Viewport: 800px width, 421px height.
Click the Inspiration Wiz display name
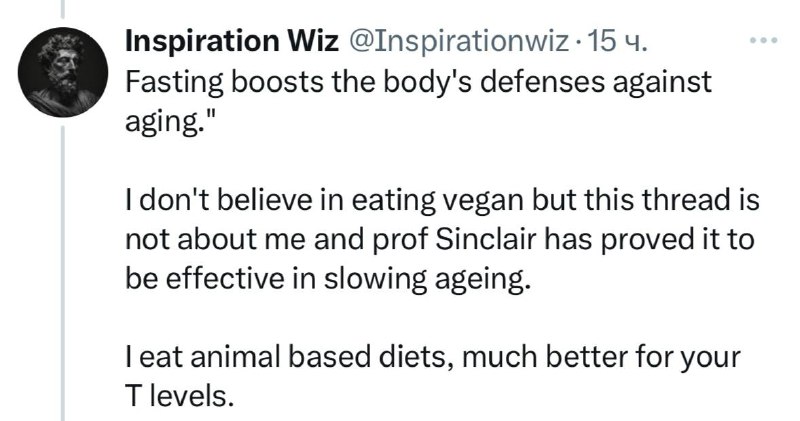(x=232, y=41)
